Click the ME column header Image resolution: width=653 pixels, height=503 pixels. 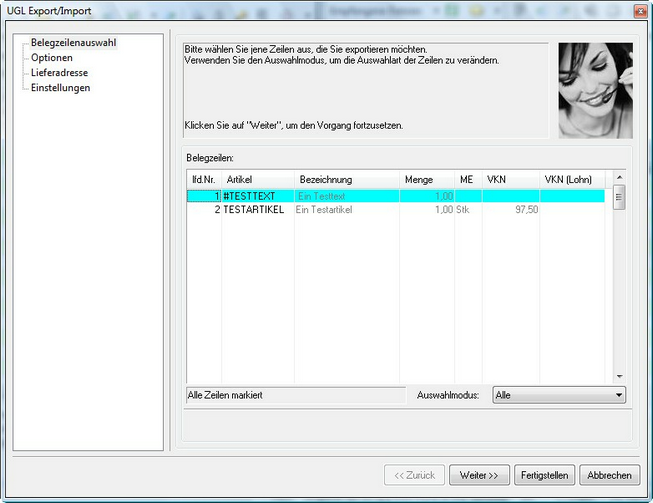(467, 179)
